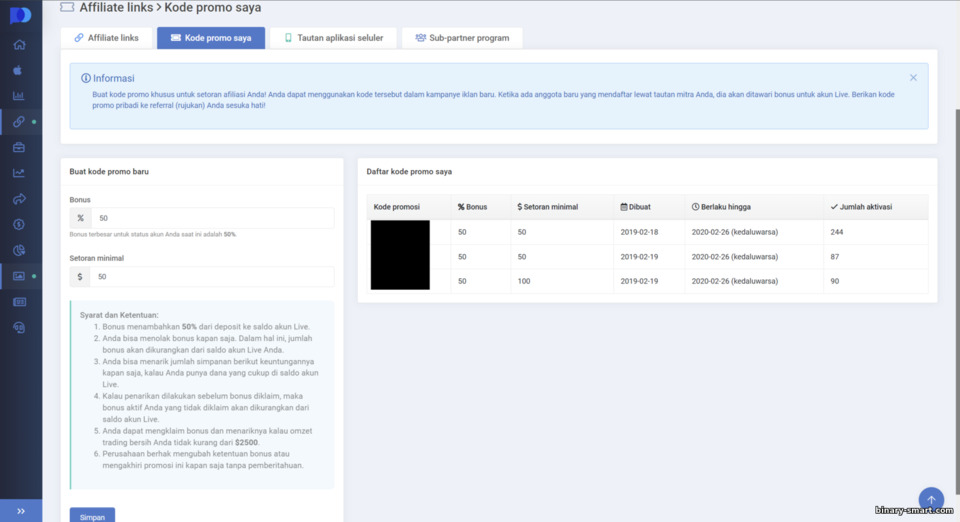Viewport: 960px width, 522px height.
Task: Open the home icon in sidebar
Action: [x=19, y=45]
